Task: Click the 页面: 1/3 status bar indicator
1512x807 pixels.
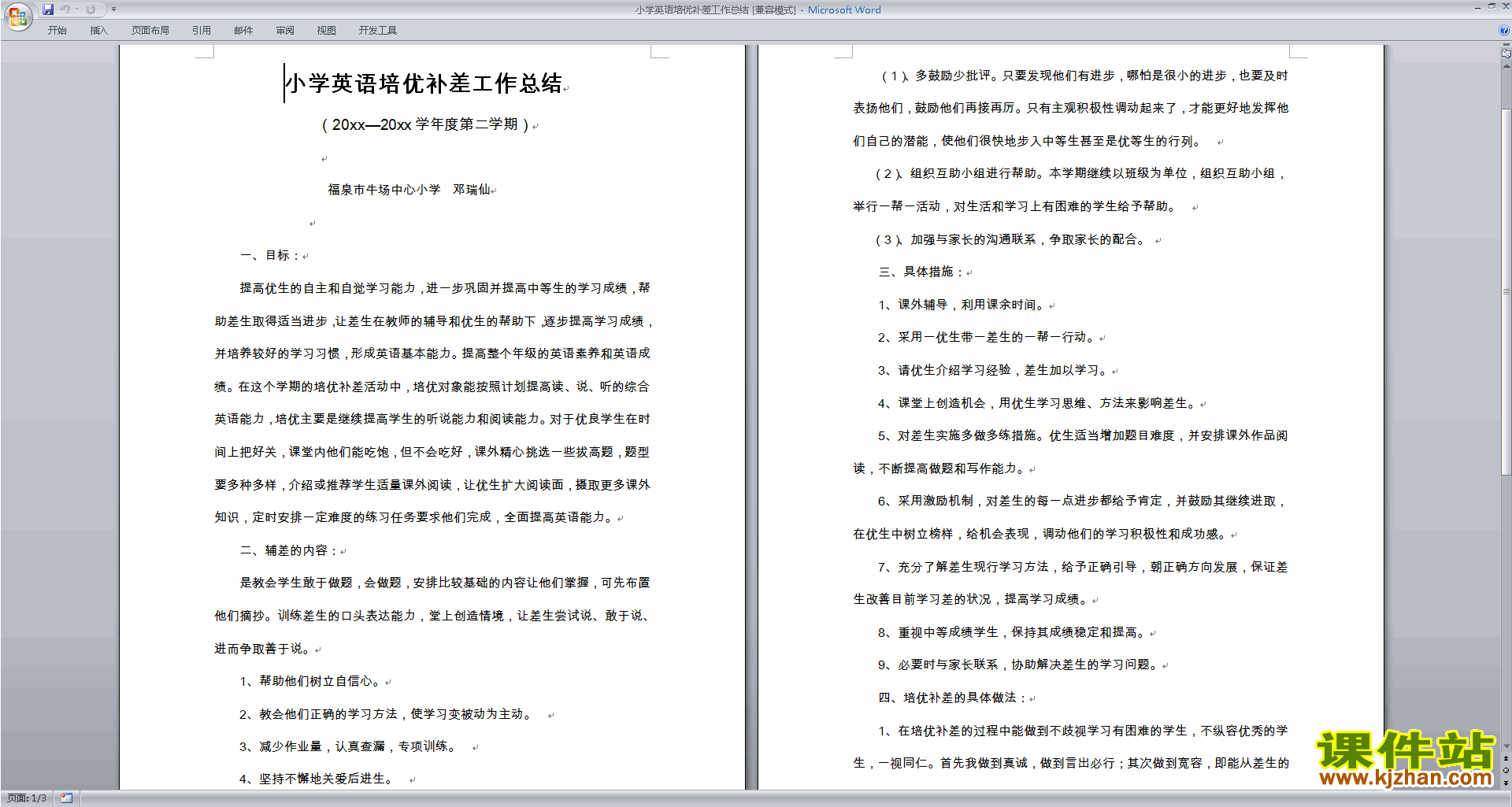Action: point(27,798)
